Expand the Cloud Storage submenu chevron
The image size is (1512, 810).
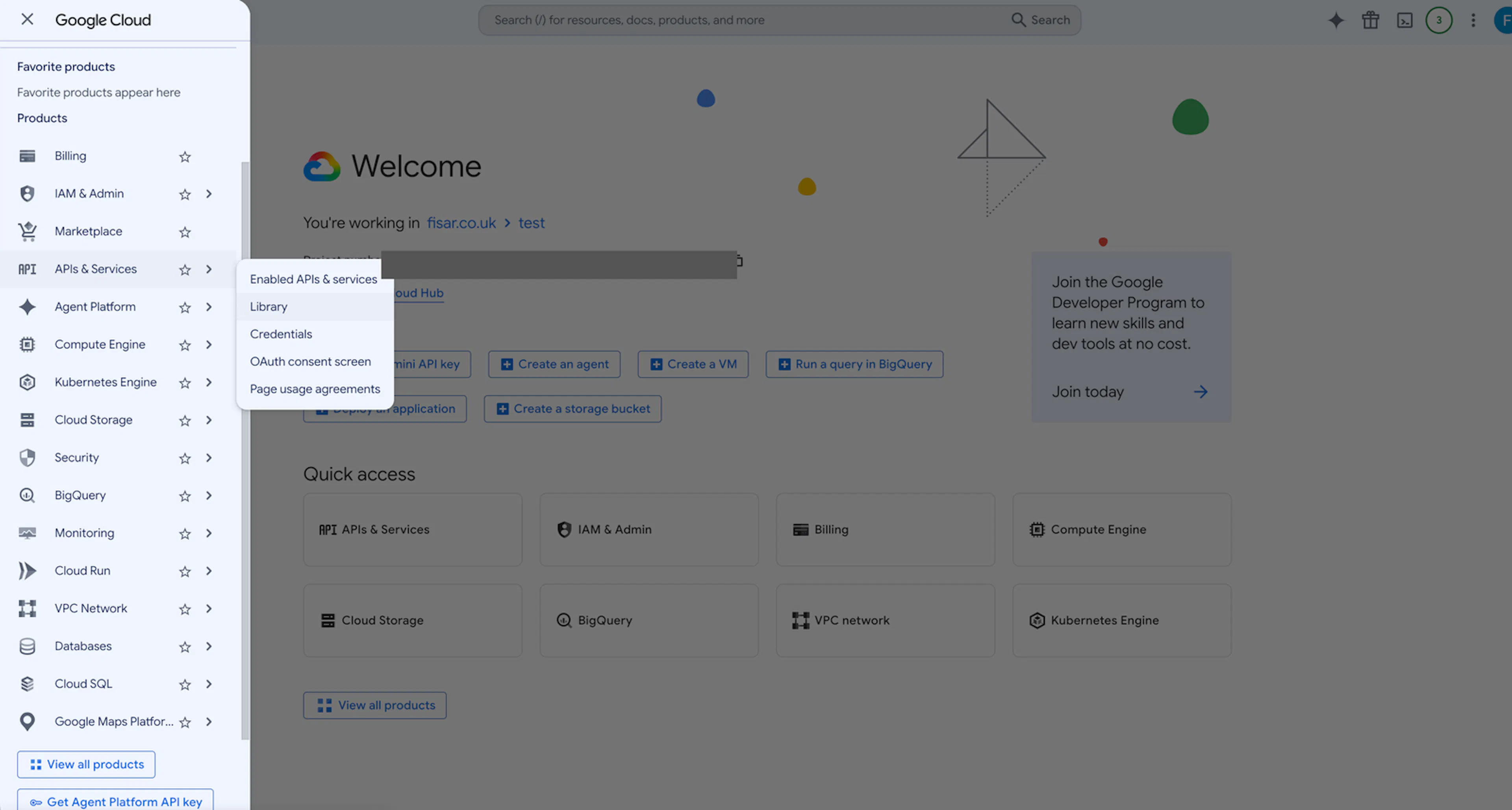[x=209, y=420]
